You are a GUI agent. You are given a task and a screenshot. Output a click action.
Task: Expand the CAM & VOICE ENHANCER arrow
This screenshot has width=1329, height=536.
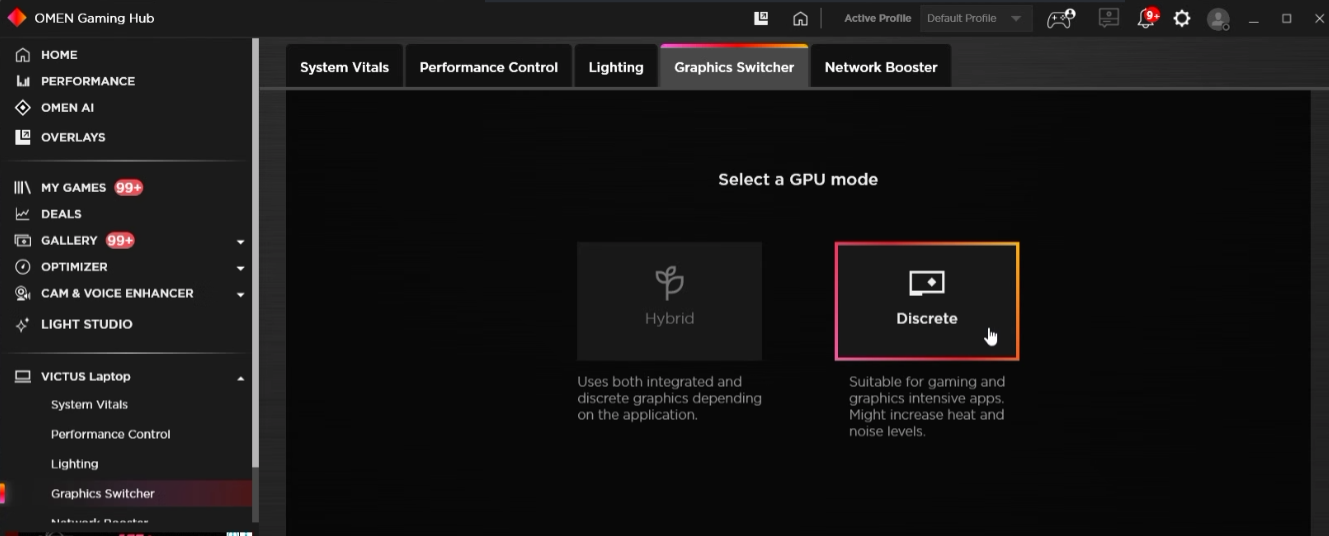pyautogui.click(x=240, y=295)
